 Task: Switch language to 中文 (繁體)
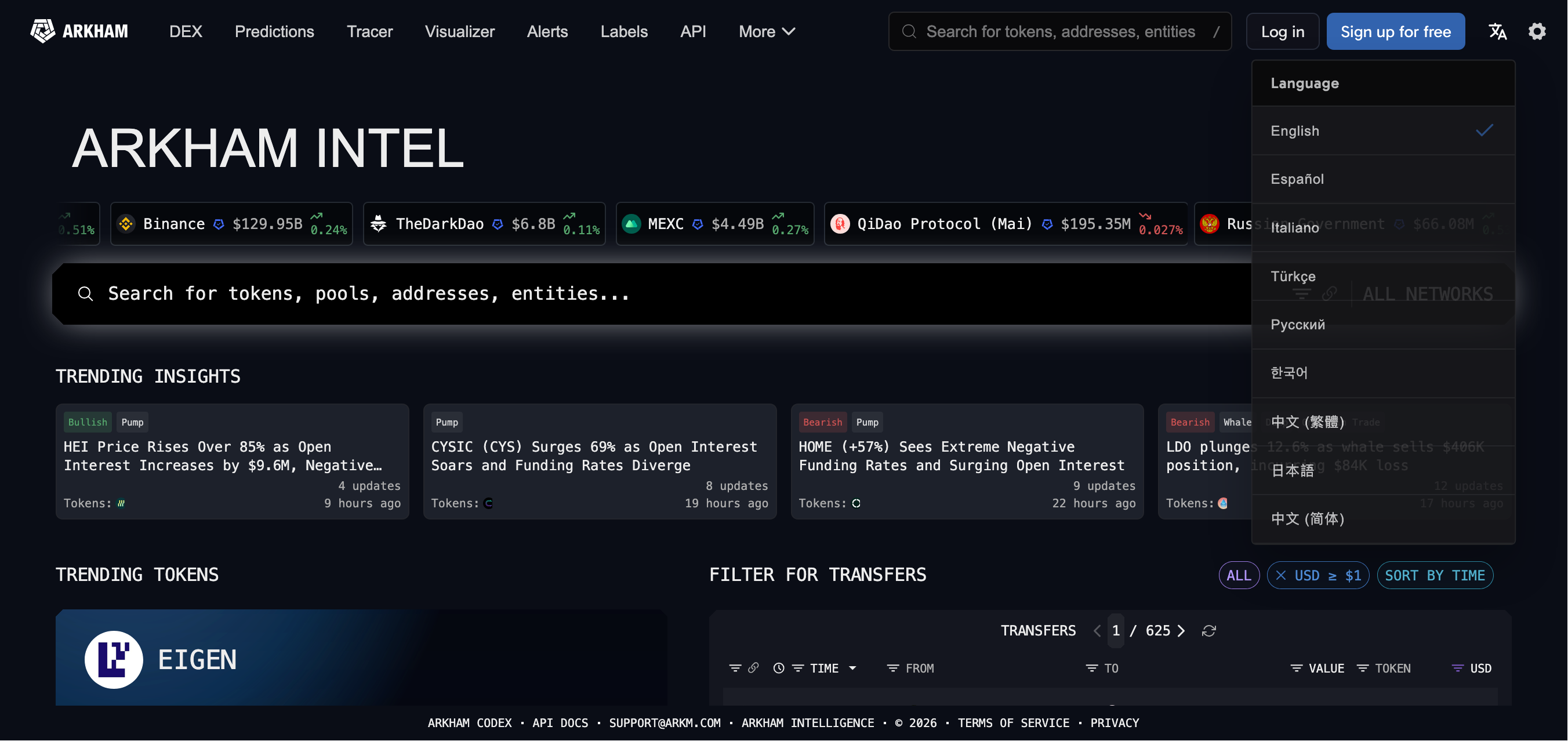1383,422
